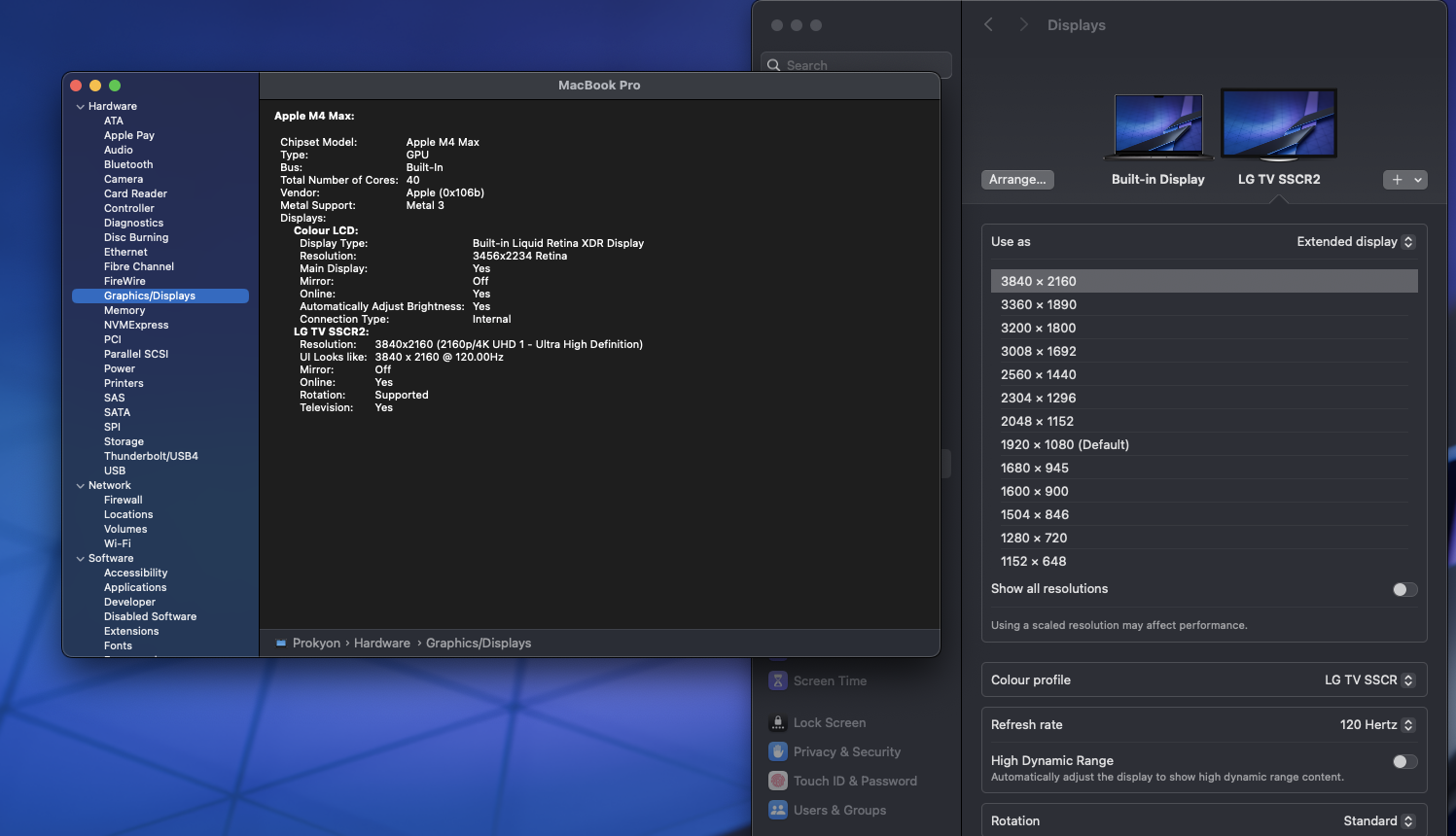Select USB in the Hardware list
The image size is (1456, 836).
(115, 470)
